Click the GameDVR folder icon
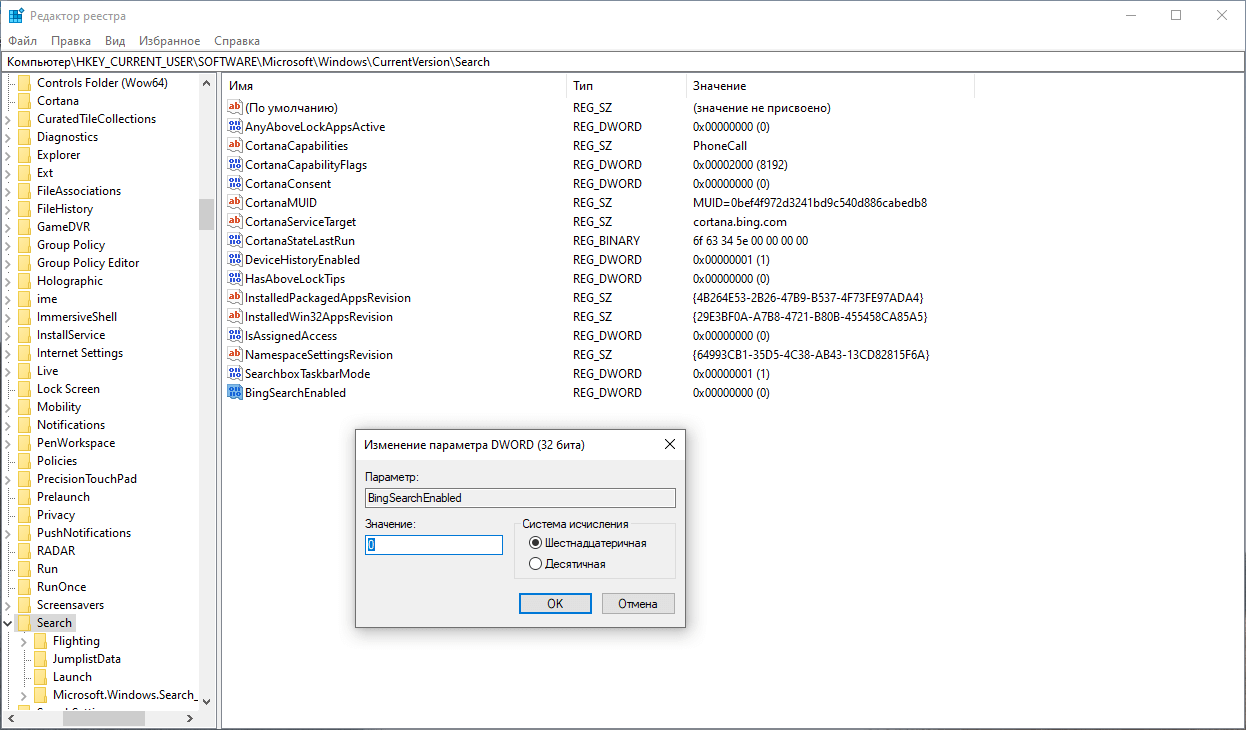The width and height of the screenshot is (1246, 730). click(x=25, y=227)
